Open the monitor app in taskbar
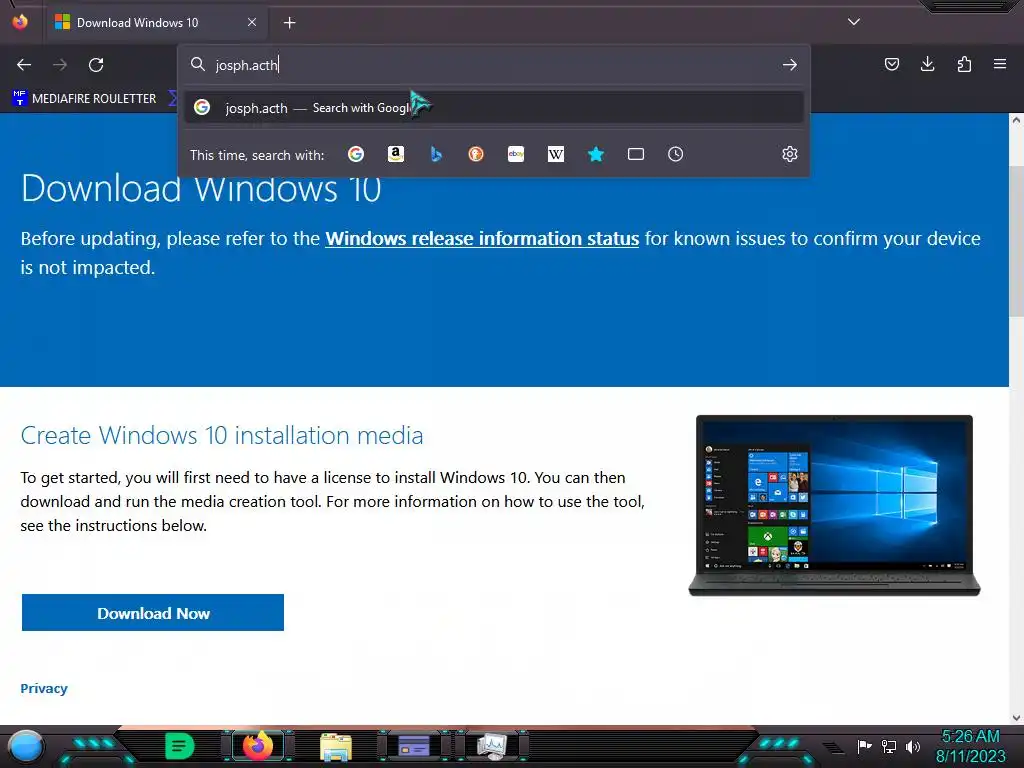1024x768 pixels. [x=492, y=746]
